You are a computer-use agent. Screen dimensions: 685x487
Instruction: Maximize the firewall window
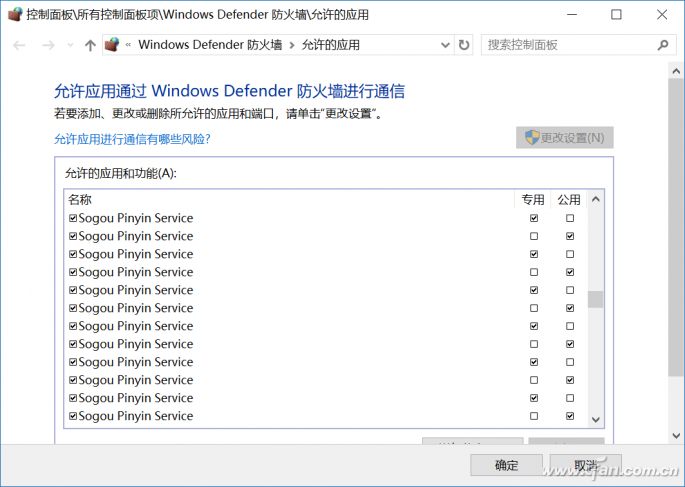point(616,14)
